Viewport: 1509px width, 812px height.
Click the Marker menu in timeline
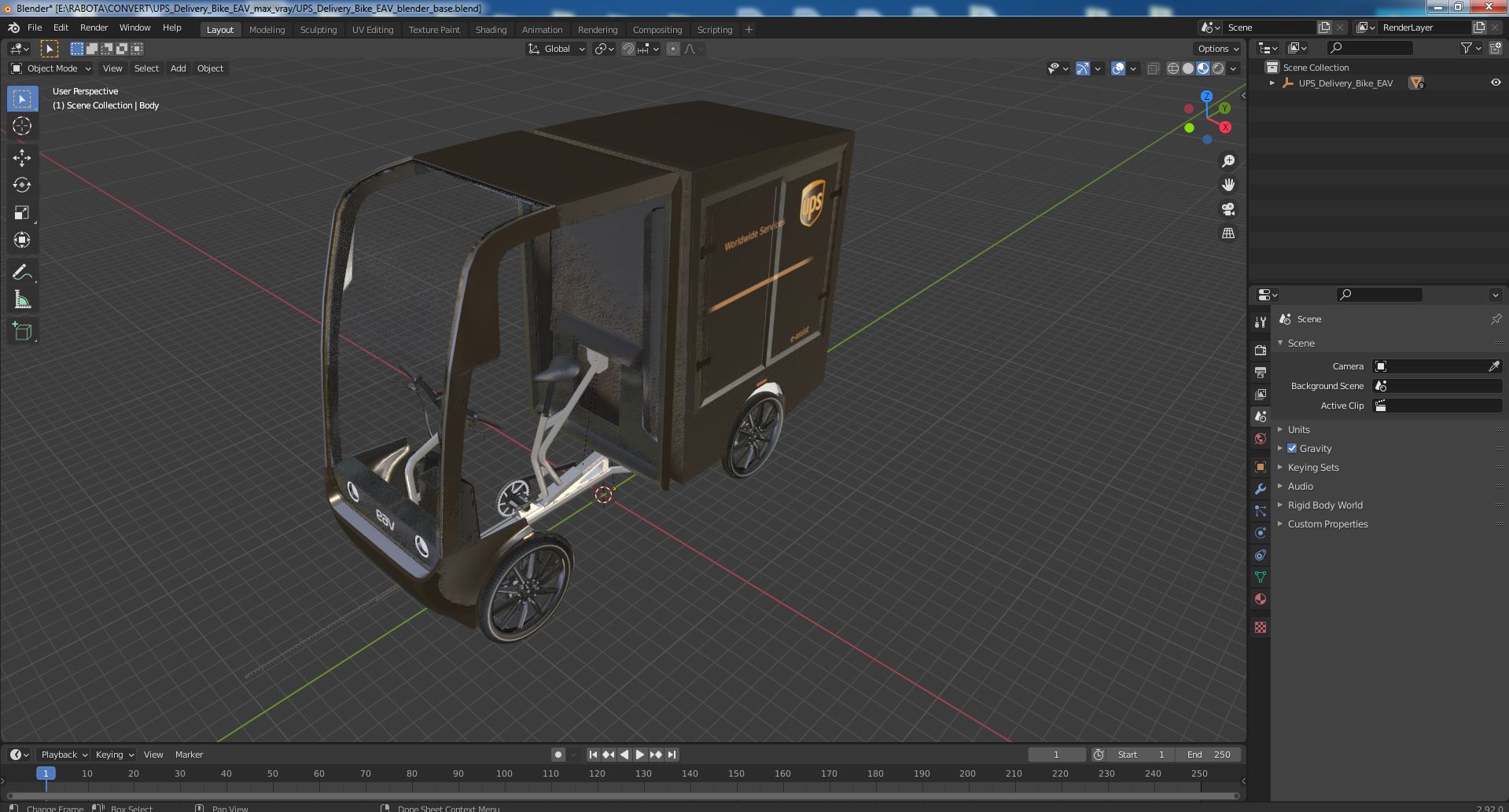pyautogui.click(x=189, y=755)
